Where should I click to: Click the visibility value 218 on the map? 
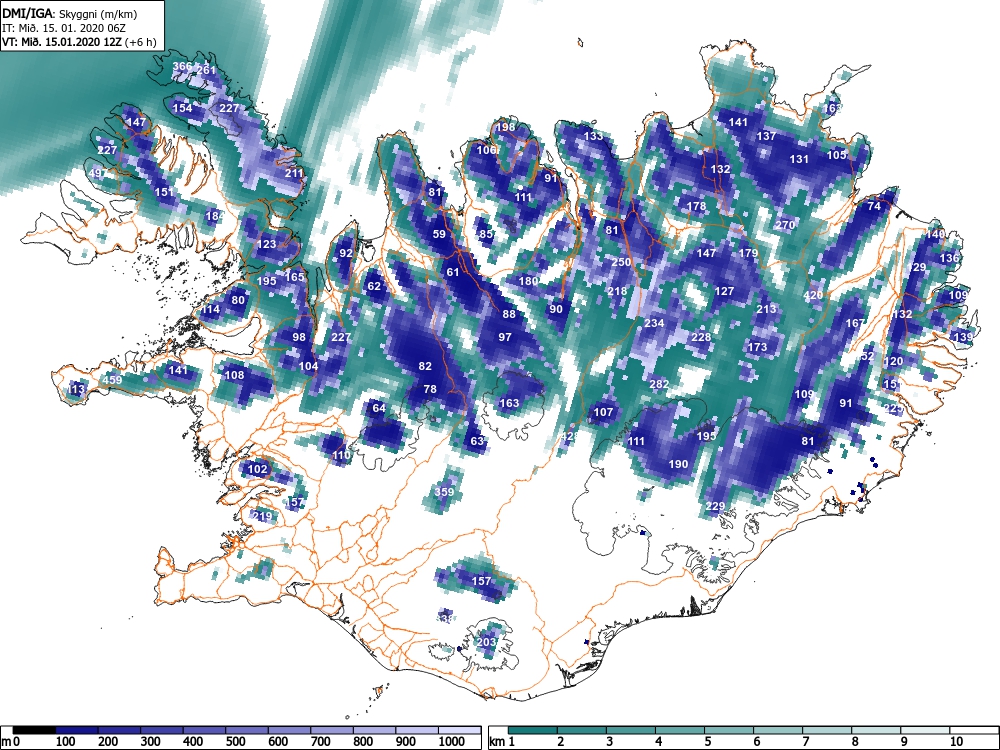pos(617,291)
